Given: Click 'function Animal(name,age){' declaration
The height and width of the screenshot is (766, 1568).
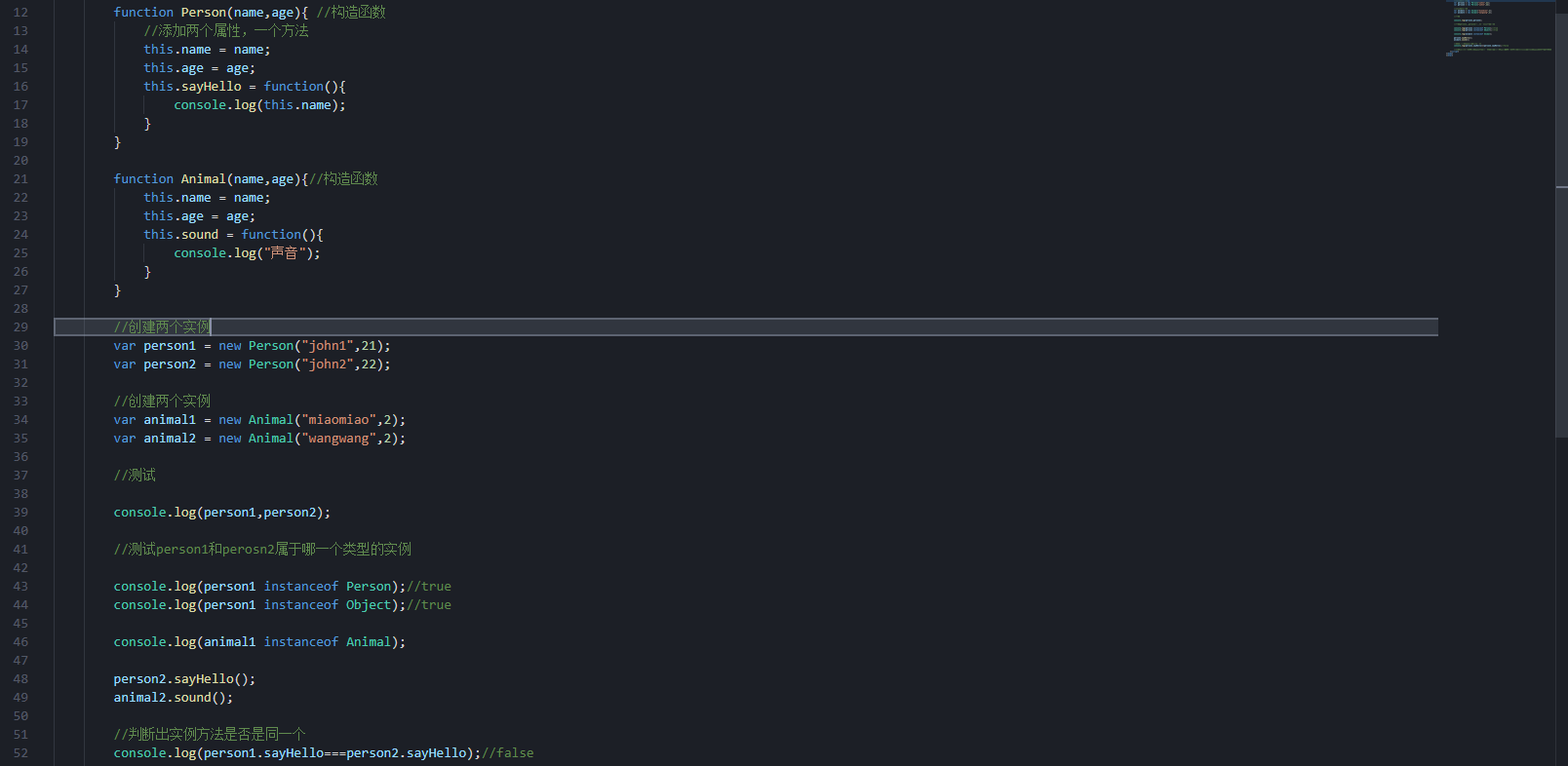Looking at the screenshot, I should point(211,179).
